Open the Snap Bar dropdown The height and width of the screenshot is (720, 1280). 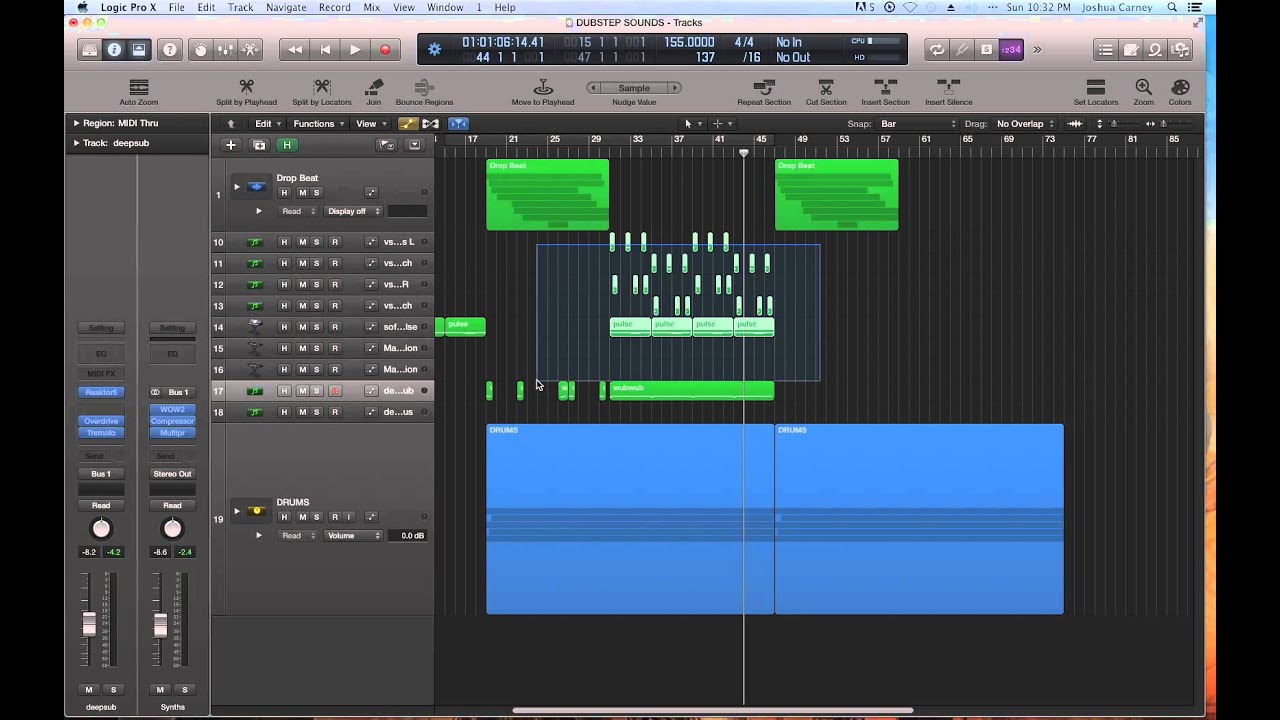pos(915,124)
